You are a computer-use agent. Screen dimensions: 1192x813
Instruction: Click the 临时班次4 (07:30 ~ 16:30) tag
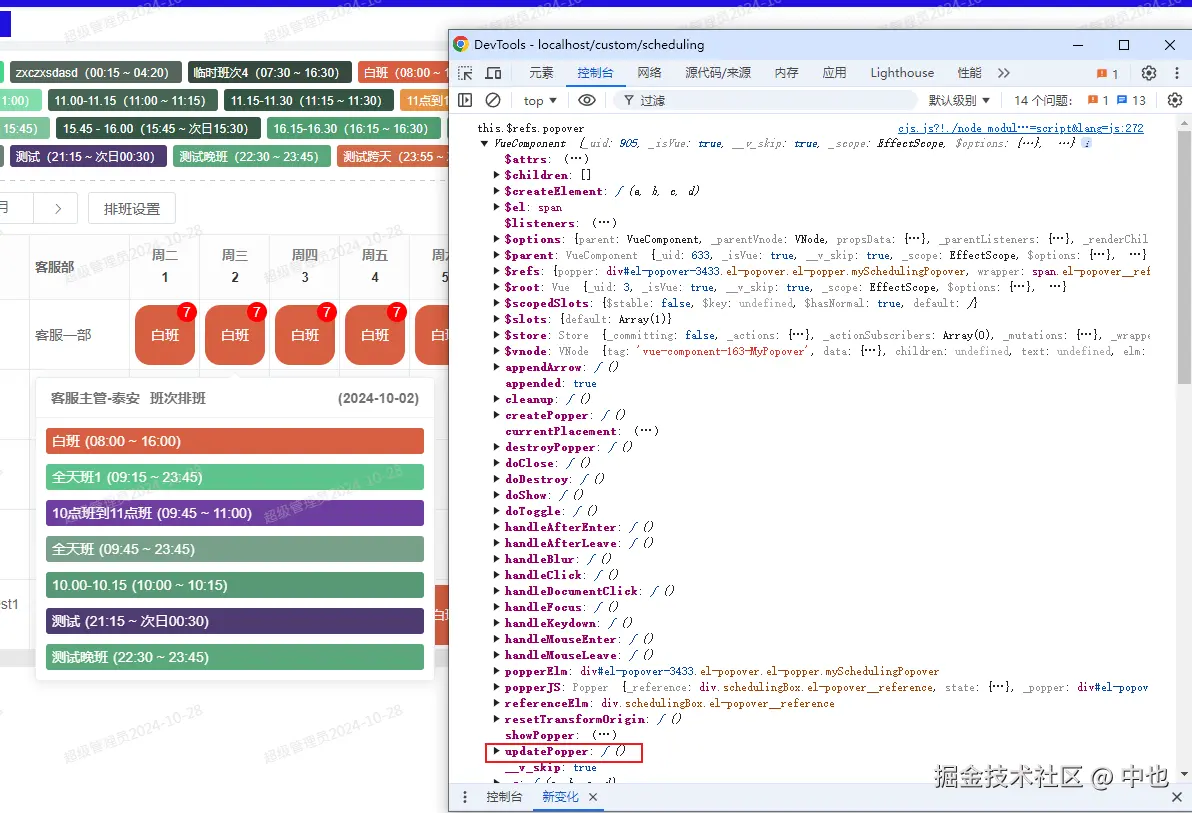[269, 73]
